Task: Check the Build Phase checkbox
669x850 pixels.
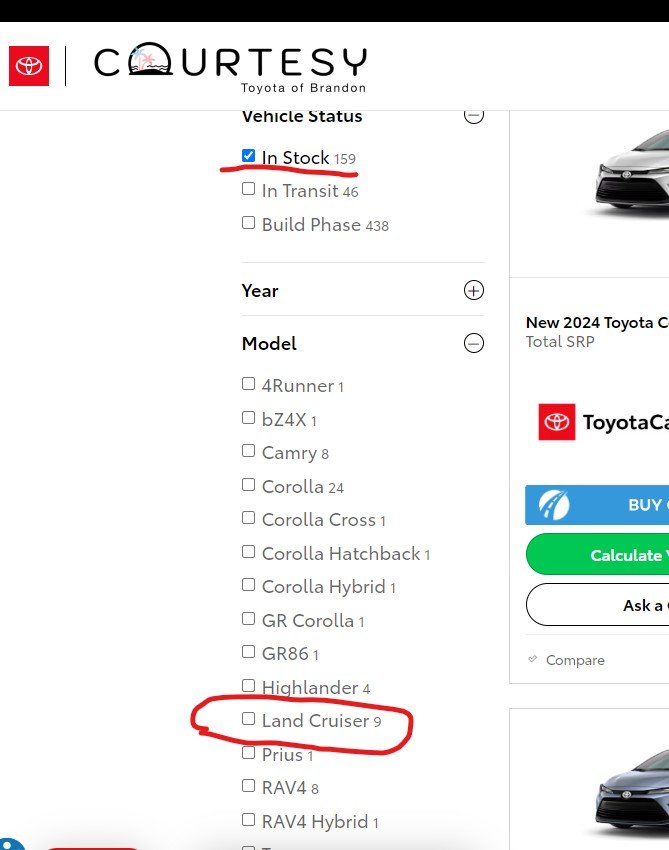Action: (x=249, y=223)
